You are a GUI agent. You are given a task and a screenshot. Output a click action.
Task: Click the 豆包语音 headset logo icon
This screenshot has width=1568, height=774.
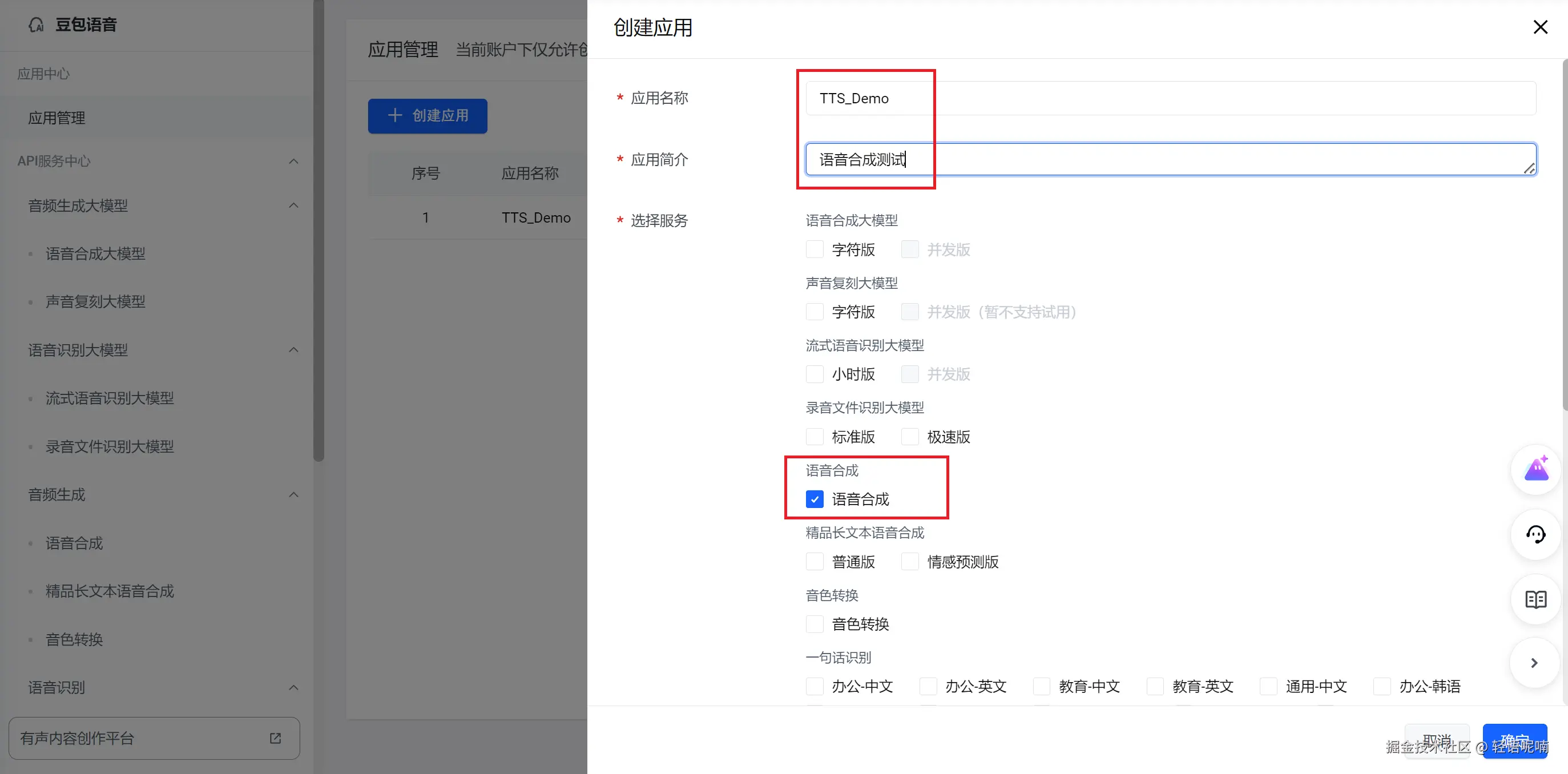36,24
